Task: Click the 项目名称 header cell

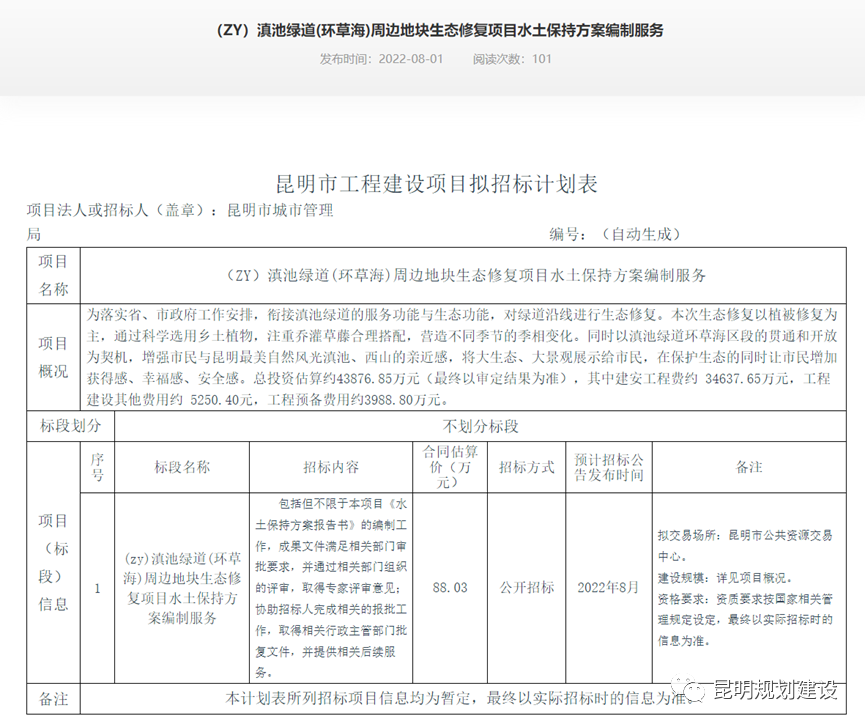Action: coord(52,272)
